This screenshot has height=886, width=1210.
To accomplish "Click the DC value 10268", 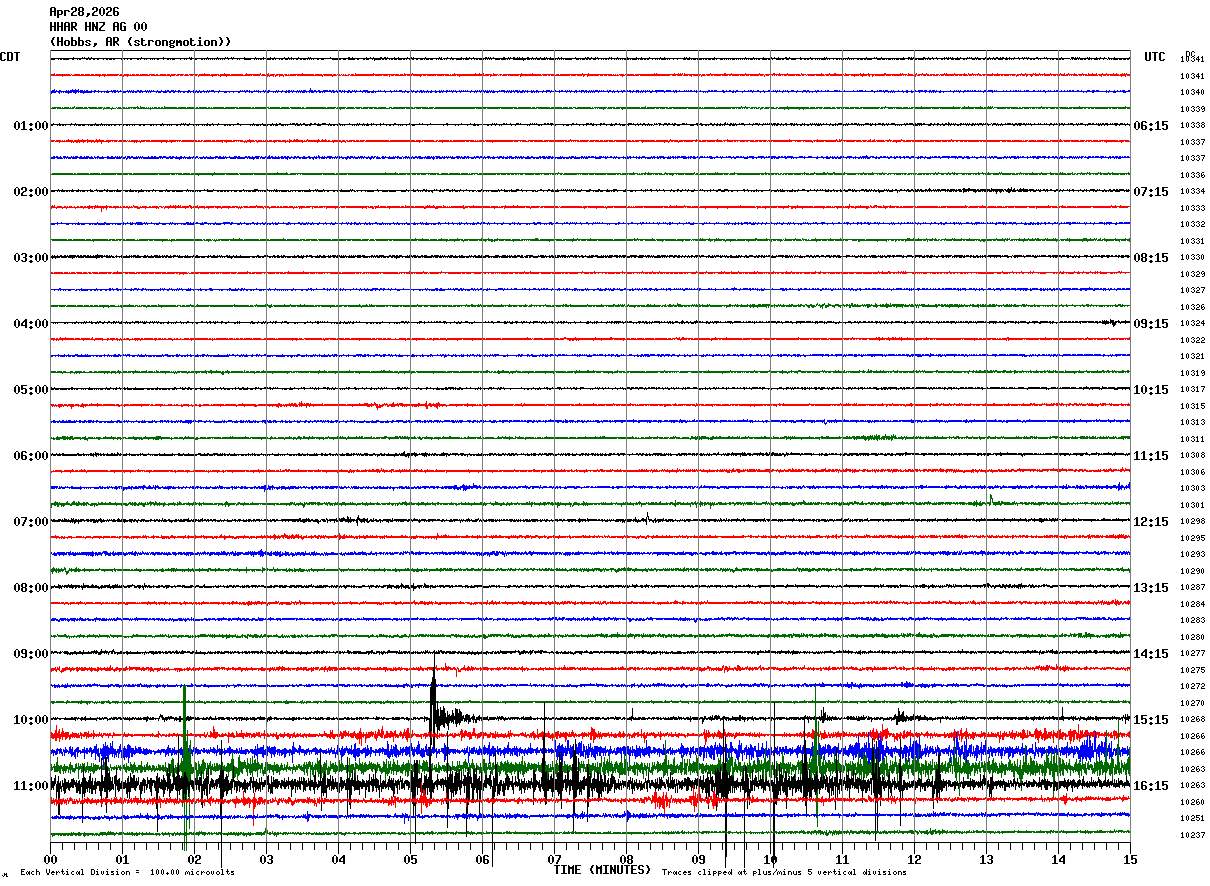I will (1192, 720).
